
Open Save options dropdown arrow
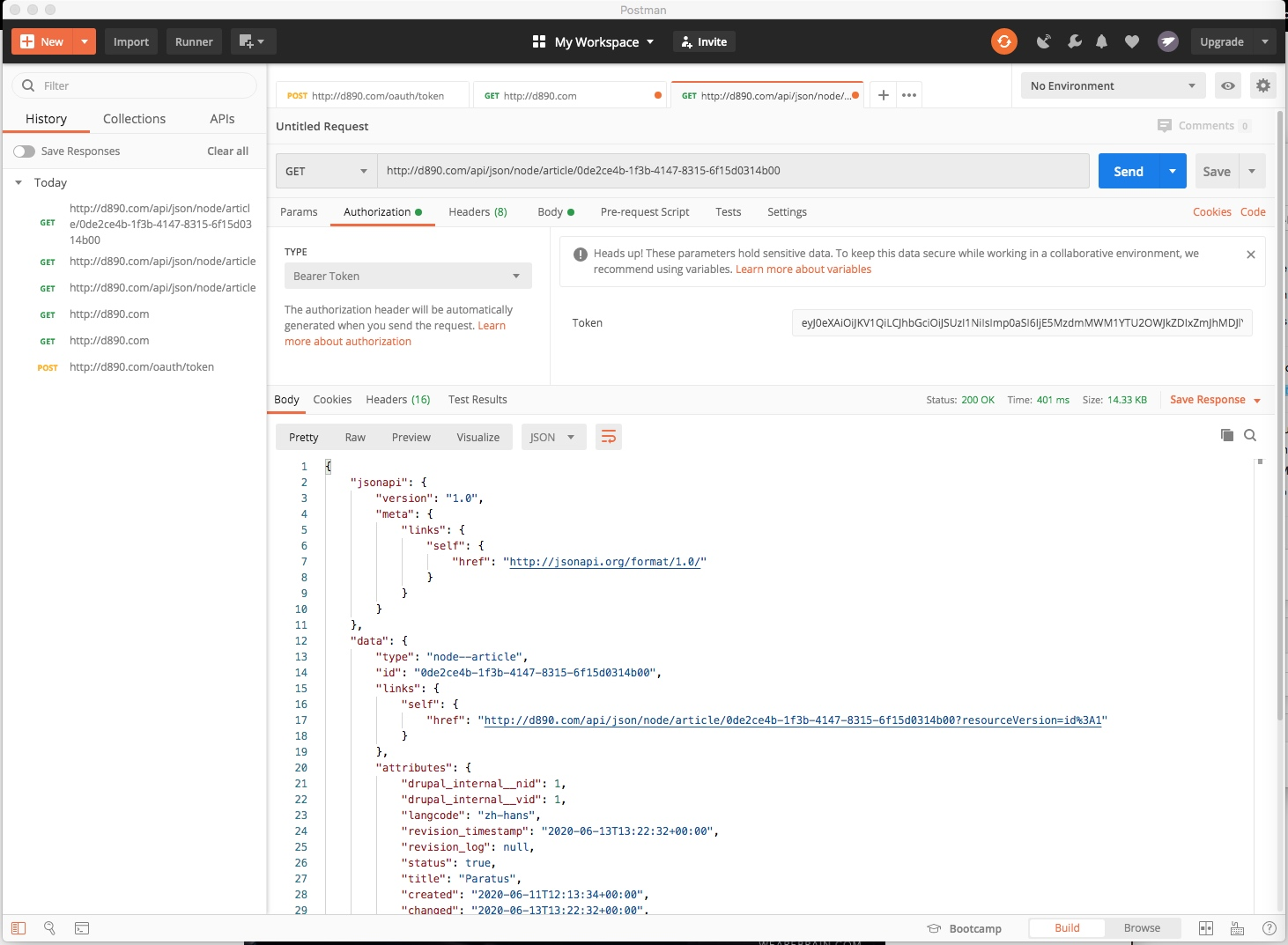[1252, 171]
